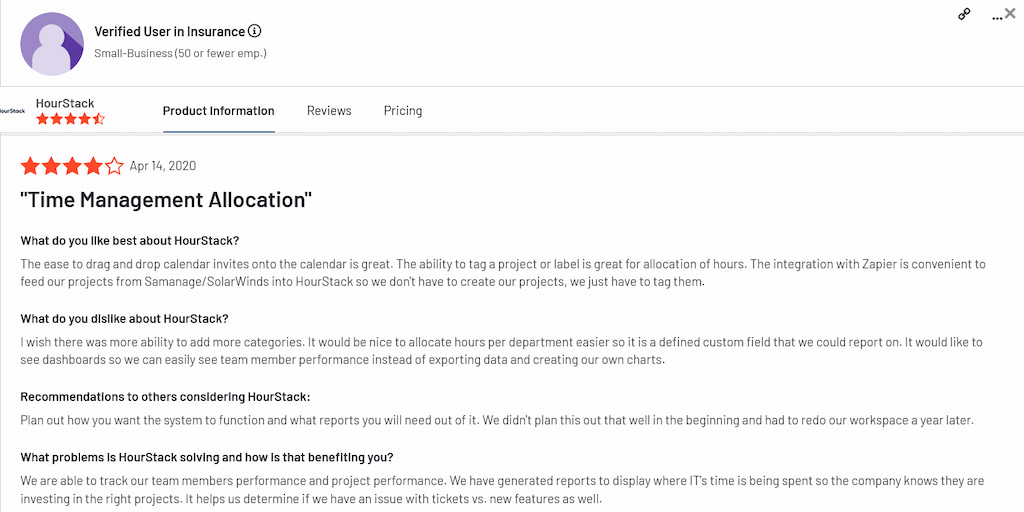Select the Verified User in Insurance name

pyautogui.click(x=168, y=31)
